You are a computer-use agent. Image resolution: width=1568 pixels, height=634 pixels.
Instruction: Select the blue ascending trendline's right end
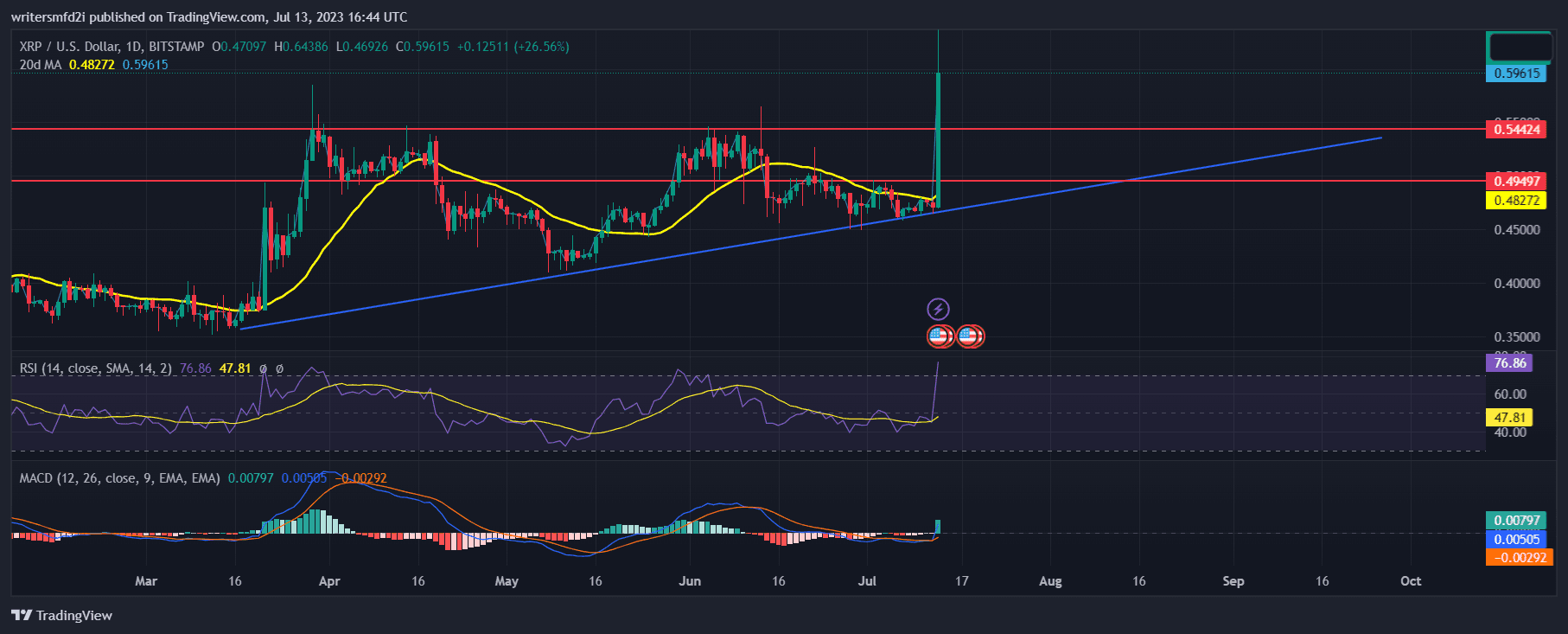tap(1380, 138)
